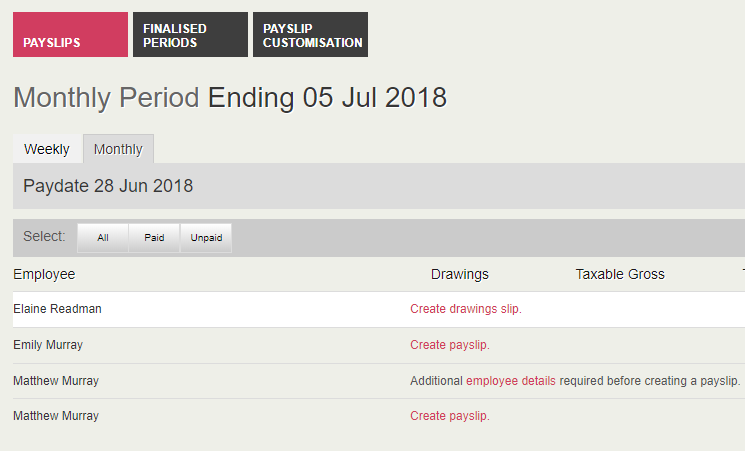Open the Payslips tab

70,35
